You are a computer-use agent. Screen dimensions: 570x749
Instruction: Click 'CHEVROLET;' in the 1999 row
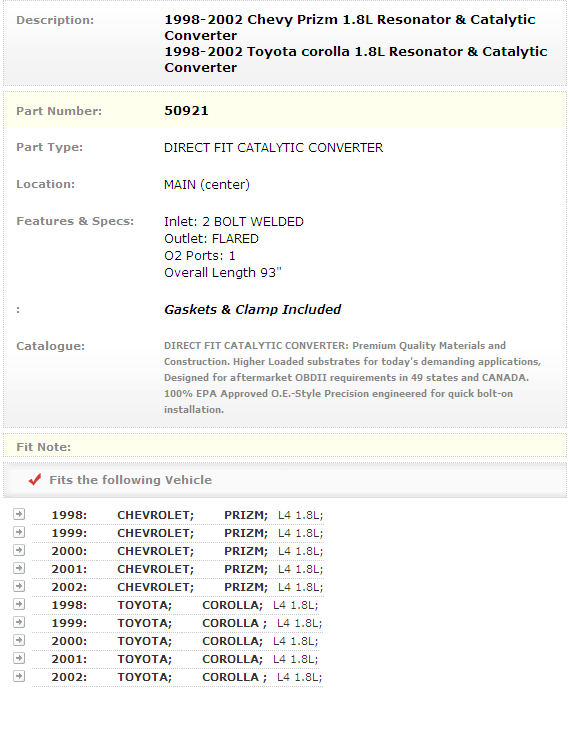156,533
